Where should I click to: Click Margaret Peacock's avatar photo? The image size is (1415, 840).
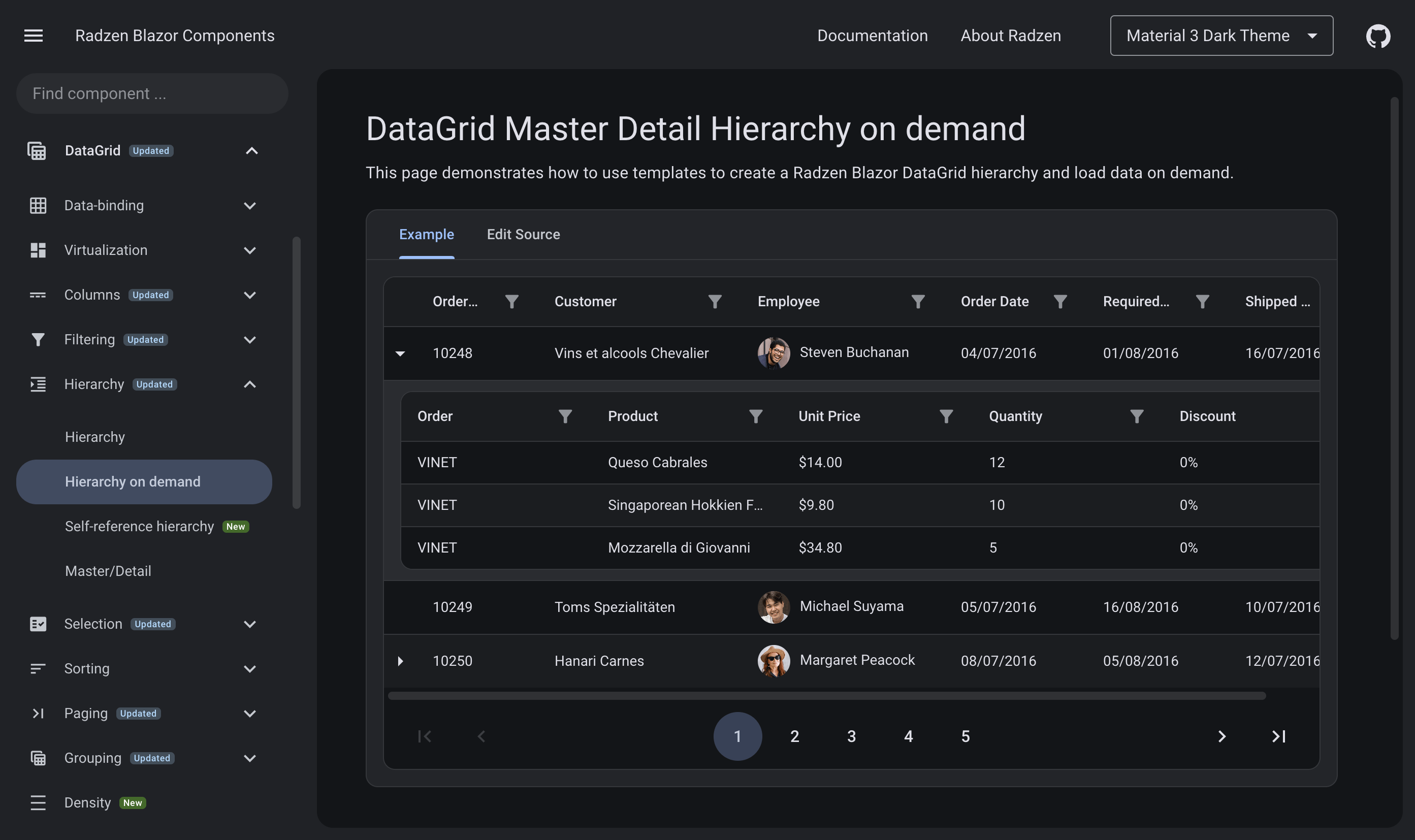click(x=773, y=661)
